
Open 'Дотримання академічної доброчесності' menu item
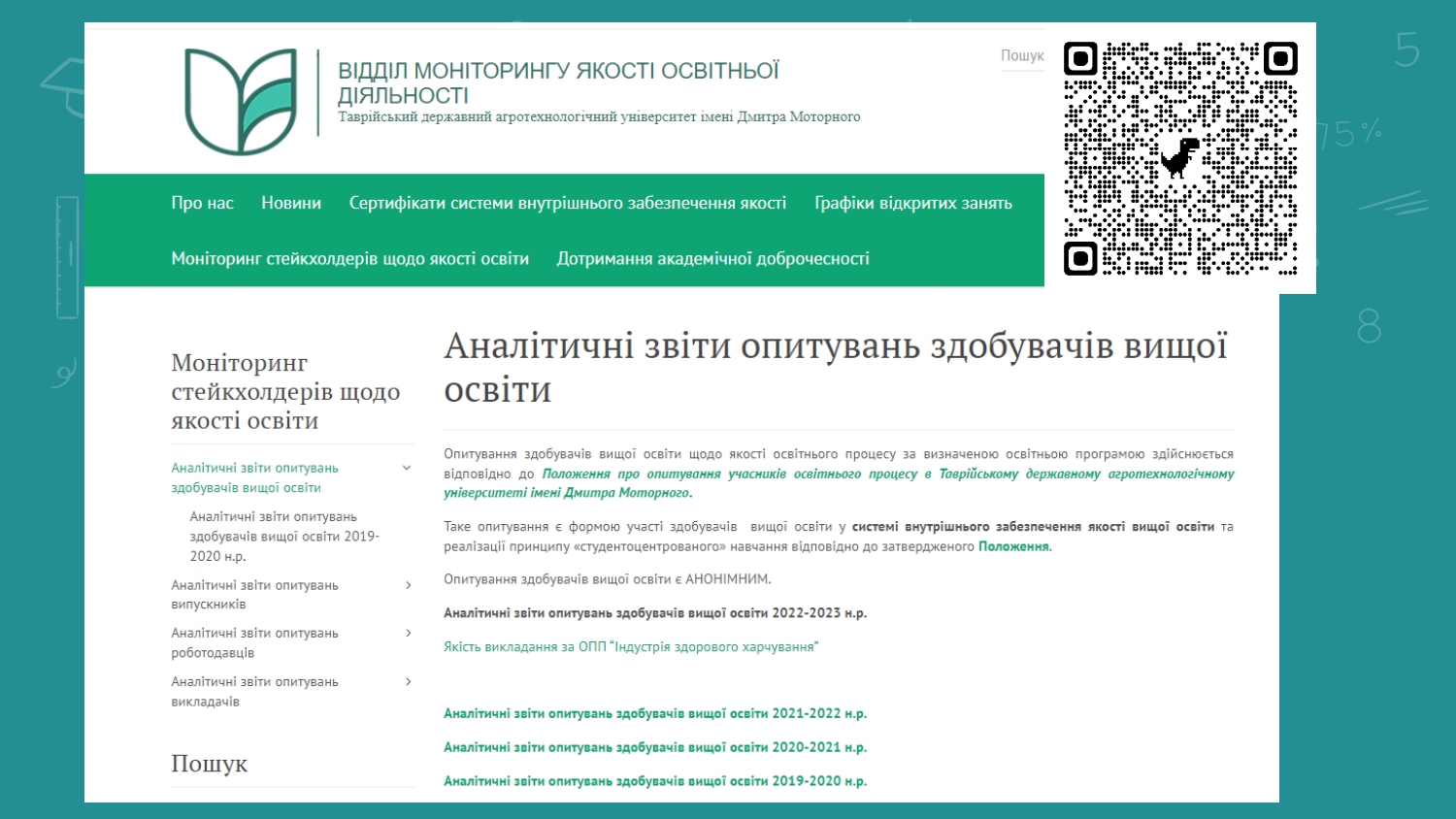click(713, 259)
